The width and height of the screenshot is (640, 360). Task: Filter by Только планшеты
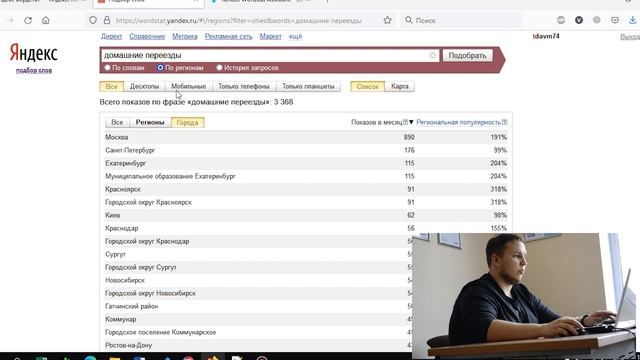click(x=308, y=86)
